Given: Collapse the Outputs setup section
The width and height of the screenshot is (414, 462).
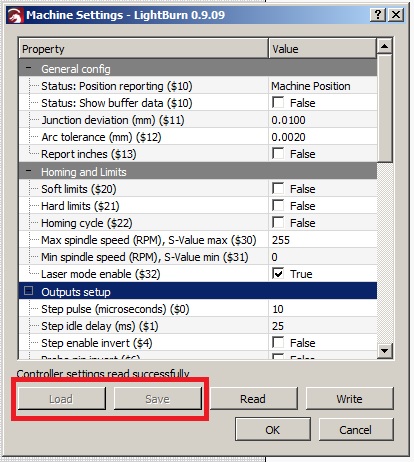Looking at the screenshot, I should [x=29, y=291].
